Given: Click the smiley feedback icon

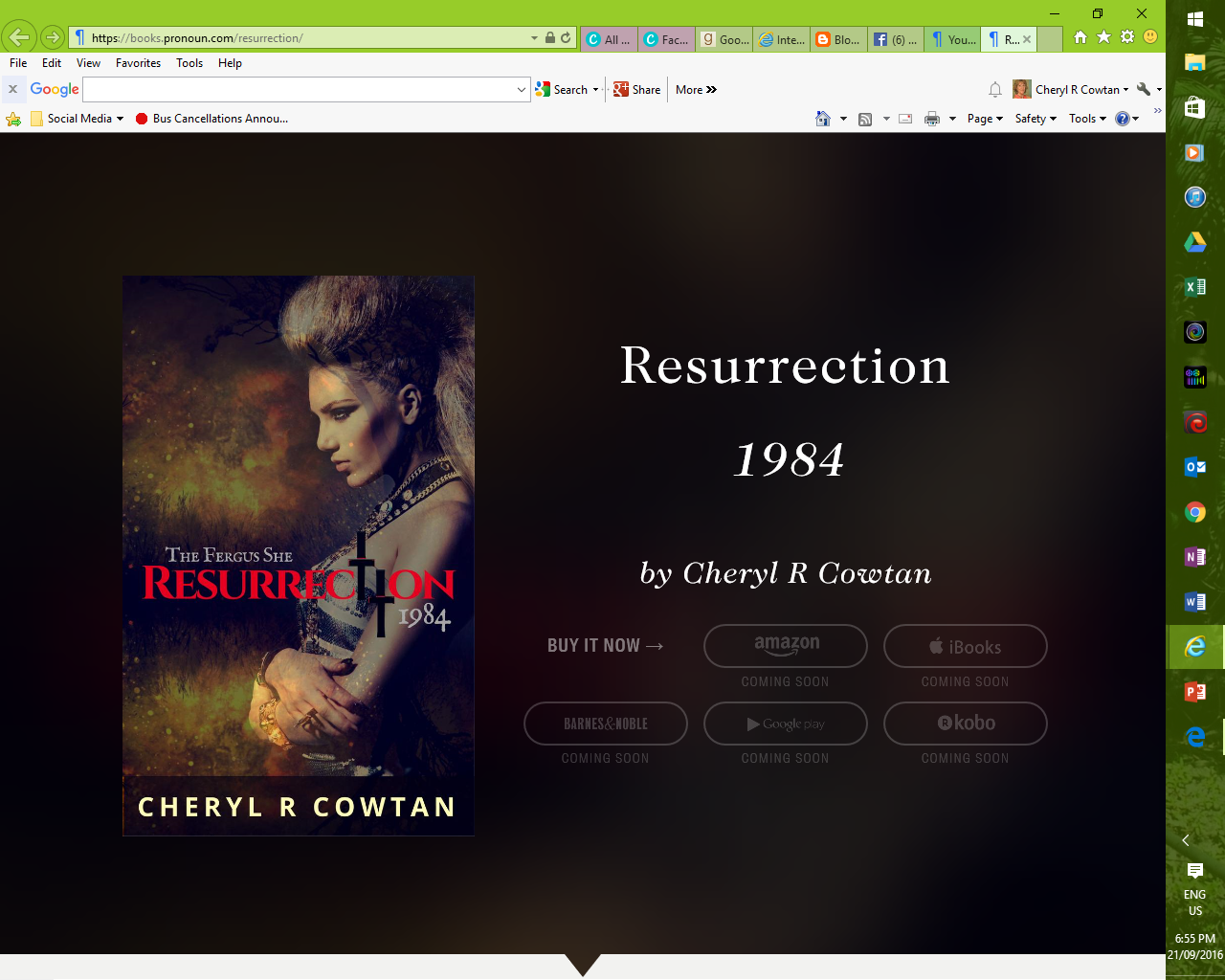Looking at the screenshot, I should click(x=1150, y=37).
